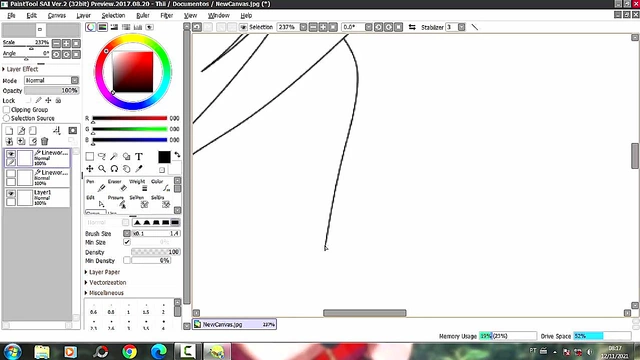Open the Stabilizer value dropdown
640x360 pixels.
point(462,27)
